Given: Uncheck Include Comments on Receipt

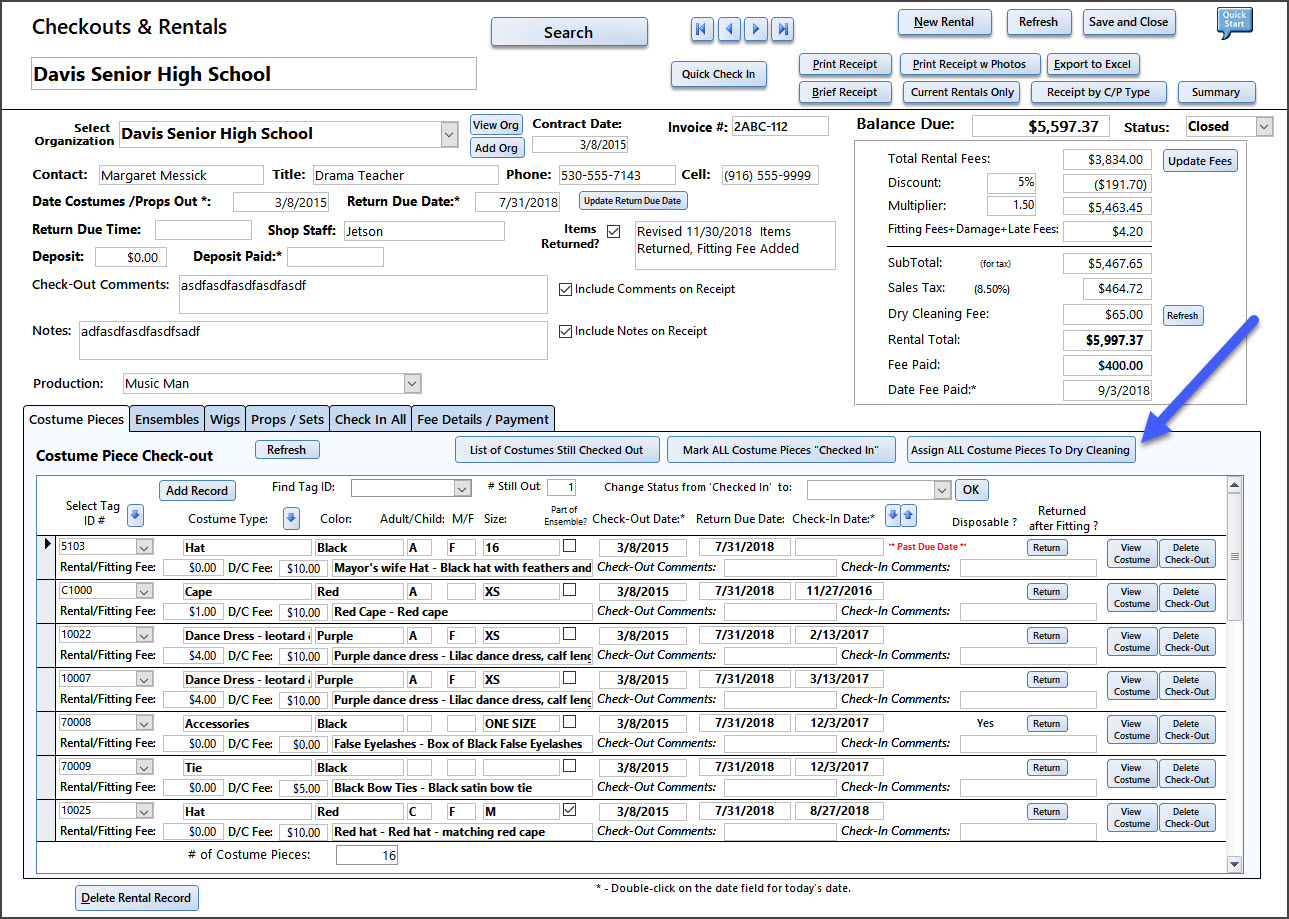Looking at the screenshot, I should pyautogui.click(x=566, y=289).
